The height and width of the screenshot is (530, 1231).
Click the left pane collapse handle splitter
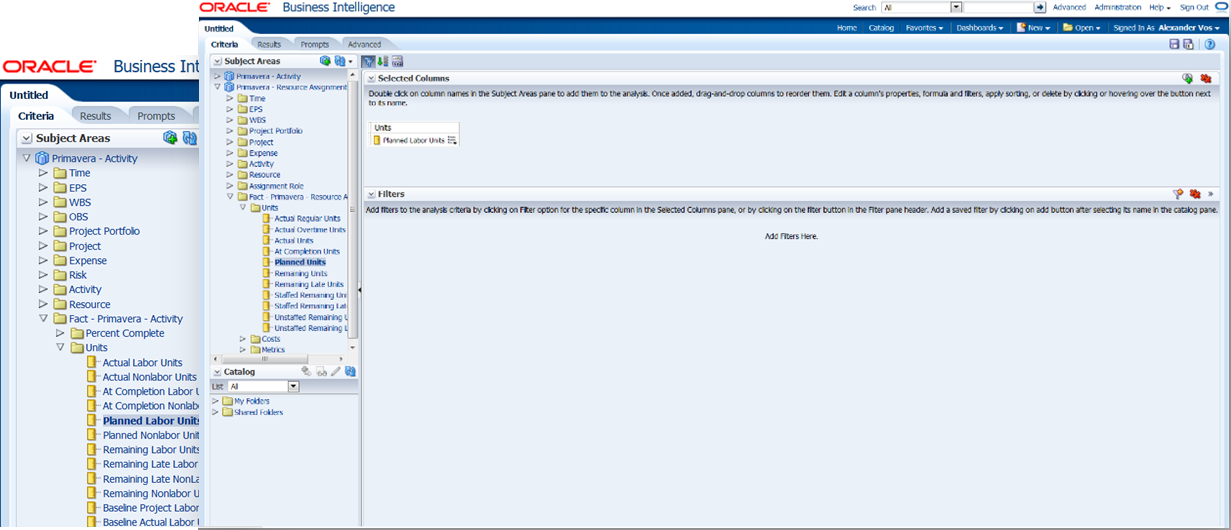pyautogui.click(x=359, y=289)
